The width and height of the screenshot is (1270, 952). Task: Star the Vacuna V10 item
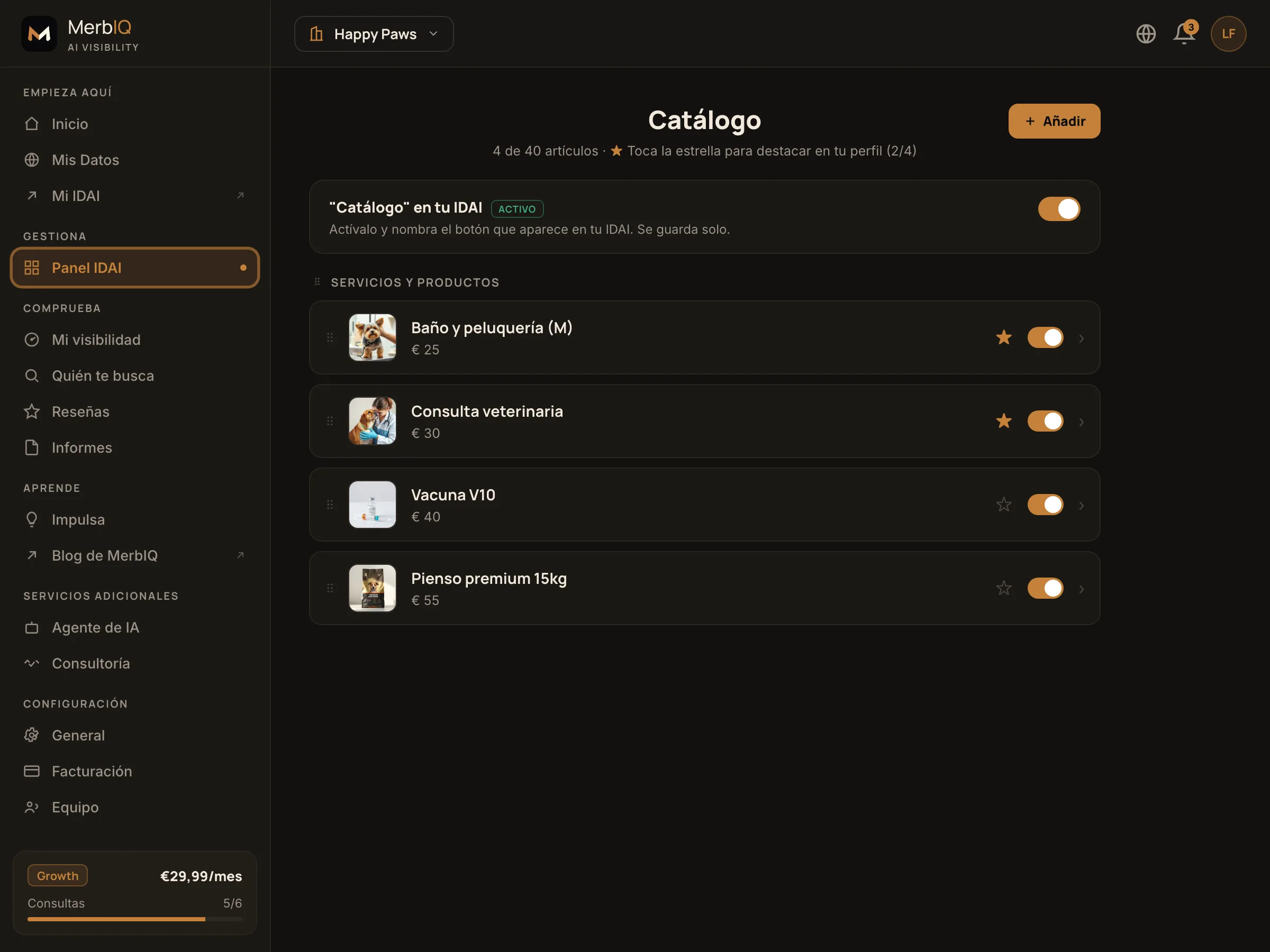click(x=1004, y=505)
